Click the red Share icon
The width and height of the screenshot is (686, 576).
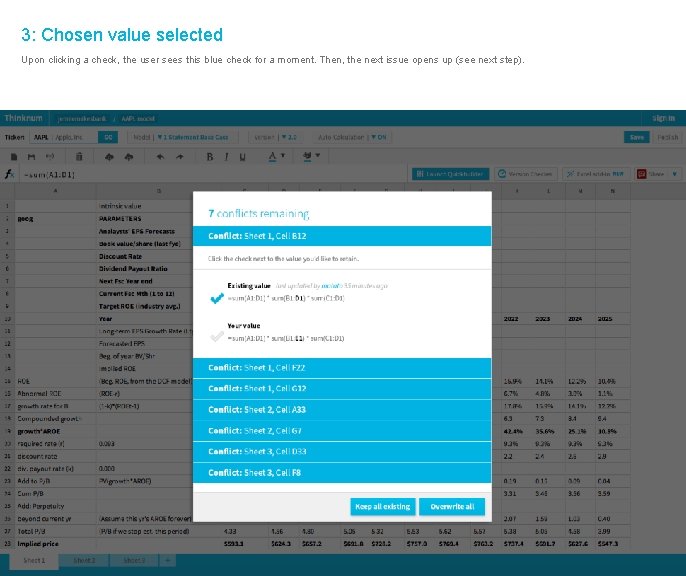(641, 174)
